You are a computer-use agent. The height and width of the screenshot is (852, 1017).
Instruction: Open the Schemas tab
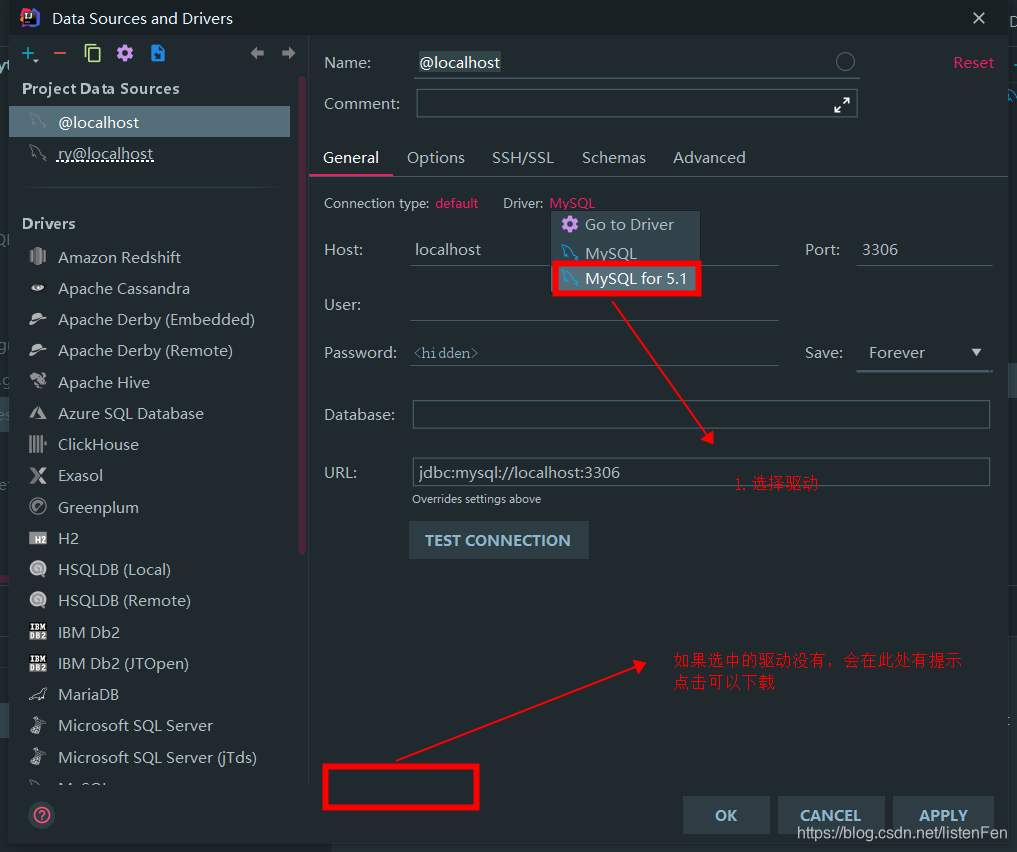(614, 158)
